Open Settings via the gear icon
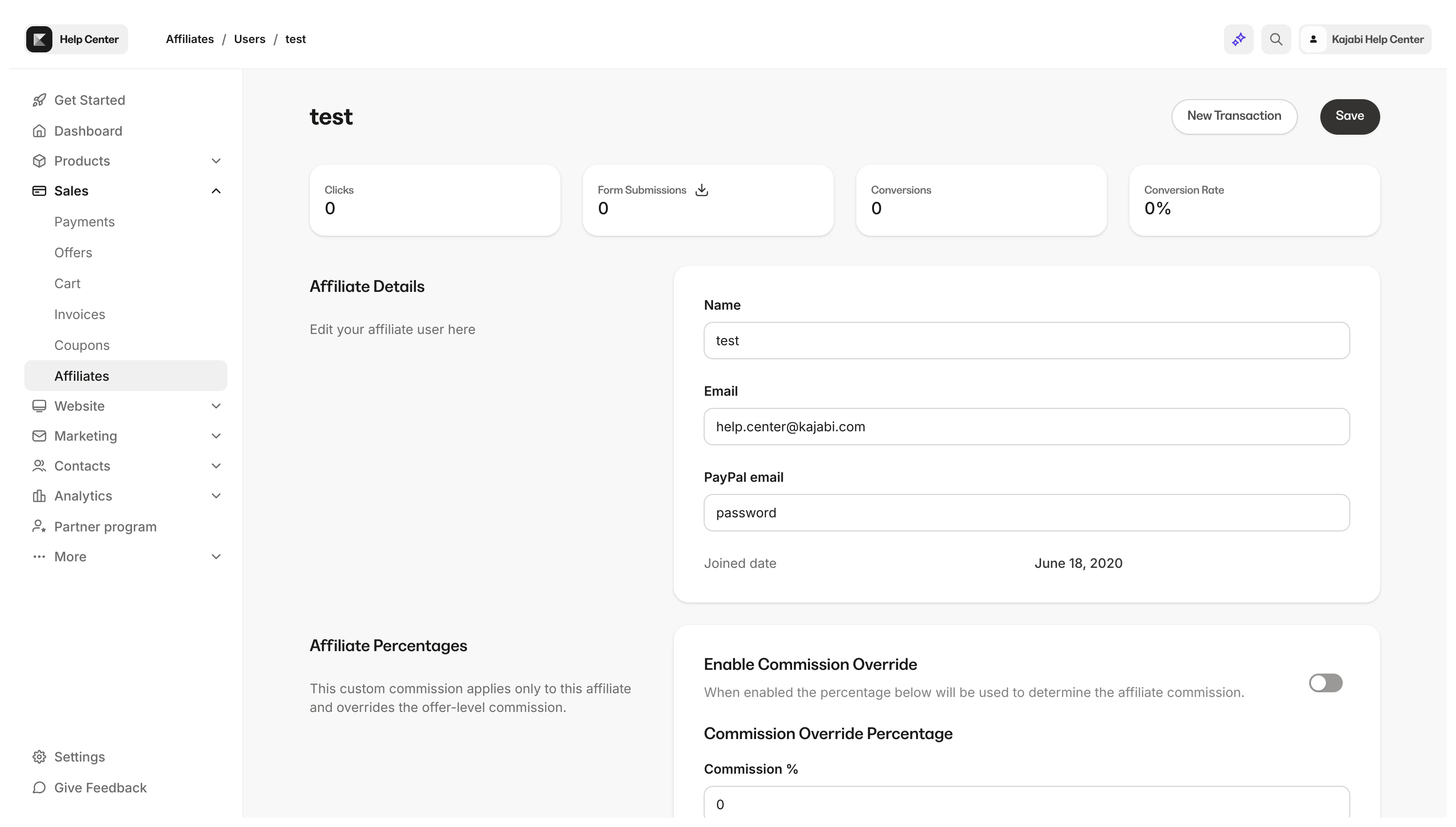 (39, 756)
